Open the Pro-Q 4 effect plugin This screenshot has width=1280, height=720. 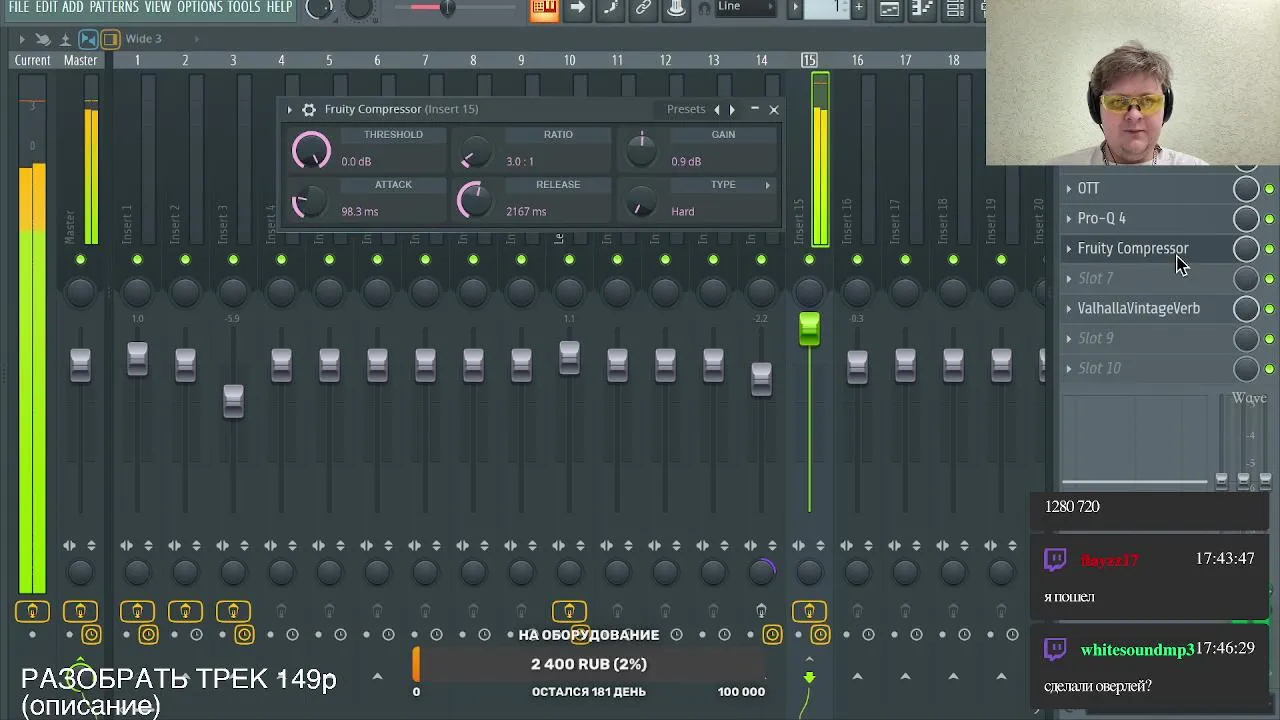(1101, 218)
